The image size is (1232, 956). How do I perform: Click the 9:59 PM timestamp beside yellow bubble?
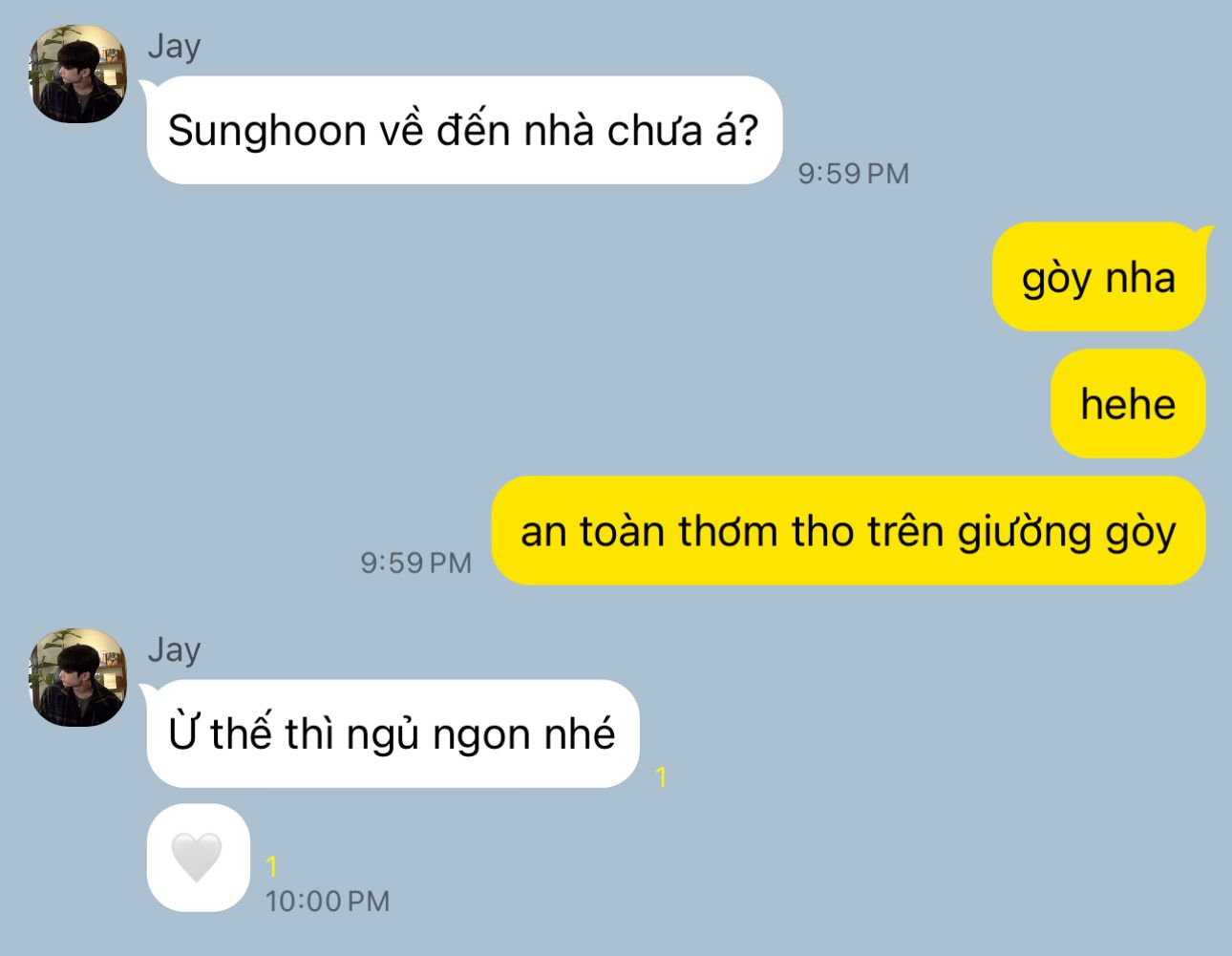(x=416, y=563)
